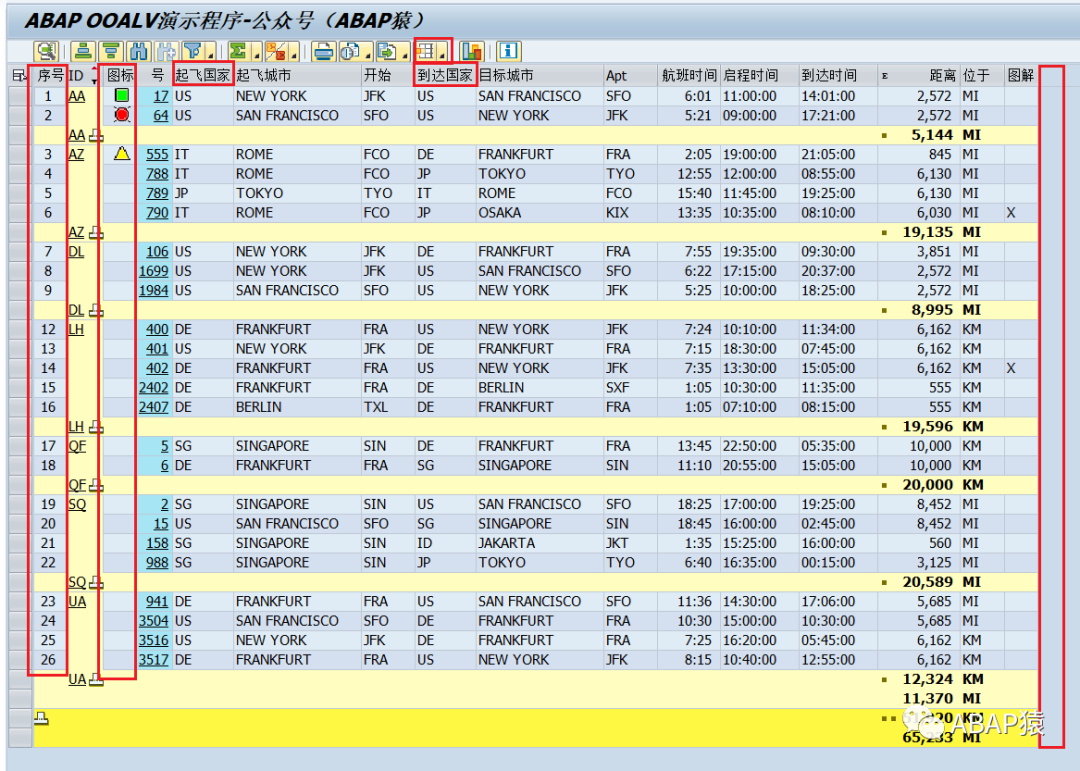
Task: Click the LH airline ID link in row 12
Action: tap(76, 329)
